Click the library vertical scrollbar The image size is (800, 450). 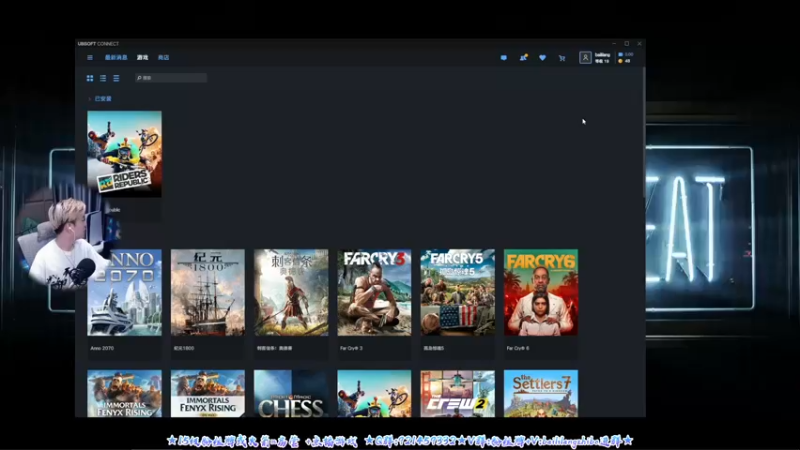tap(644, 133)
